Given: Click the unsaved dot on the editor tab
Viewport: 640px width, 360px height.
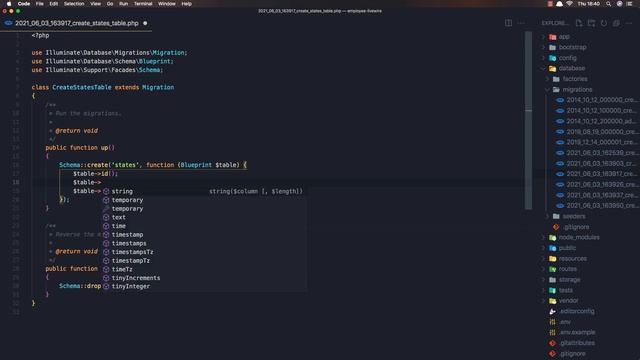Looking at the screenshot, I should (x=145, y=23).
